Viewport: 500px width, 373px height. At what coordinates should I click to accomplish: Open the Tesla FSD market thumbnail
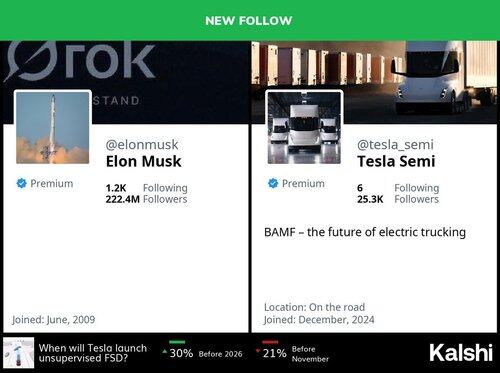19,353
